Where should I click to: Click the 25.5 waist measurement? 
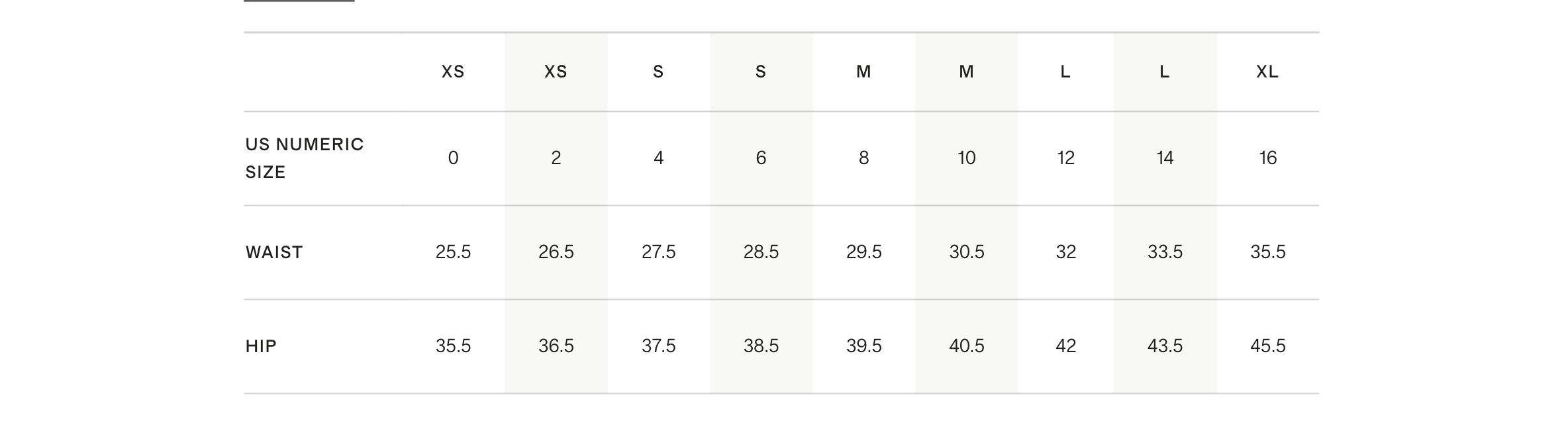[453, 252]
